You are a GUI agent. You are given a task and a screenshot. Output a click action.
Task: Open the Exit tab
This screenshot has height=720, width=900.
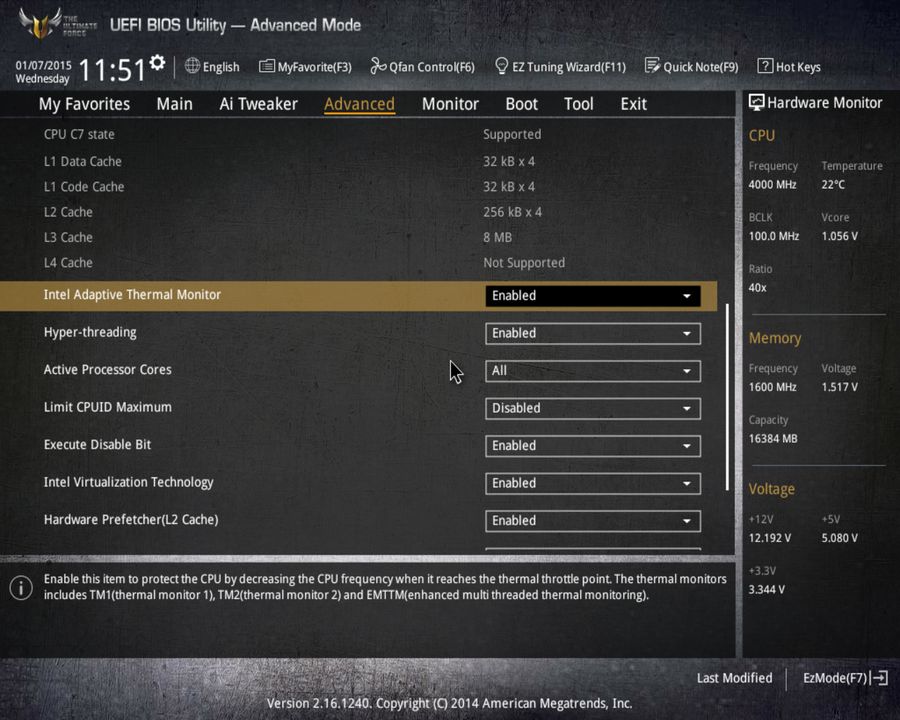click(x=634, y=104)
